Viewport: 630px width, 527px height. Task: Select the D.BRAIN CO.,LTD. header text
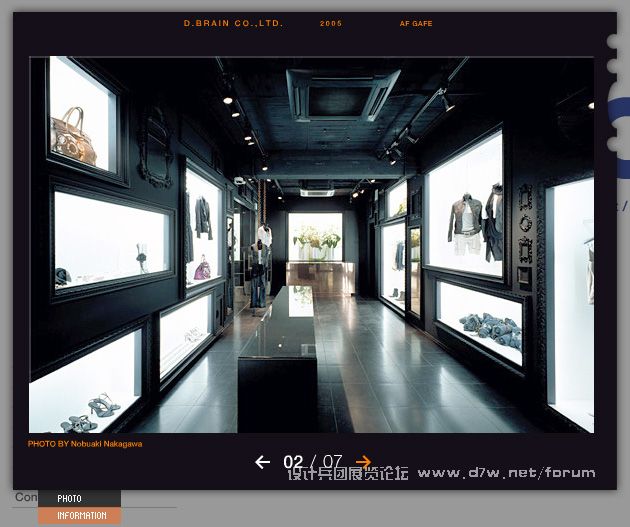(x=233, y=23)
